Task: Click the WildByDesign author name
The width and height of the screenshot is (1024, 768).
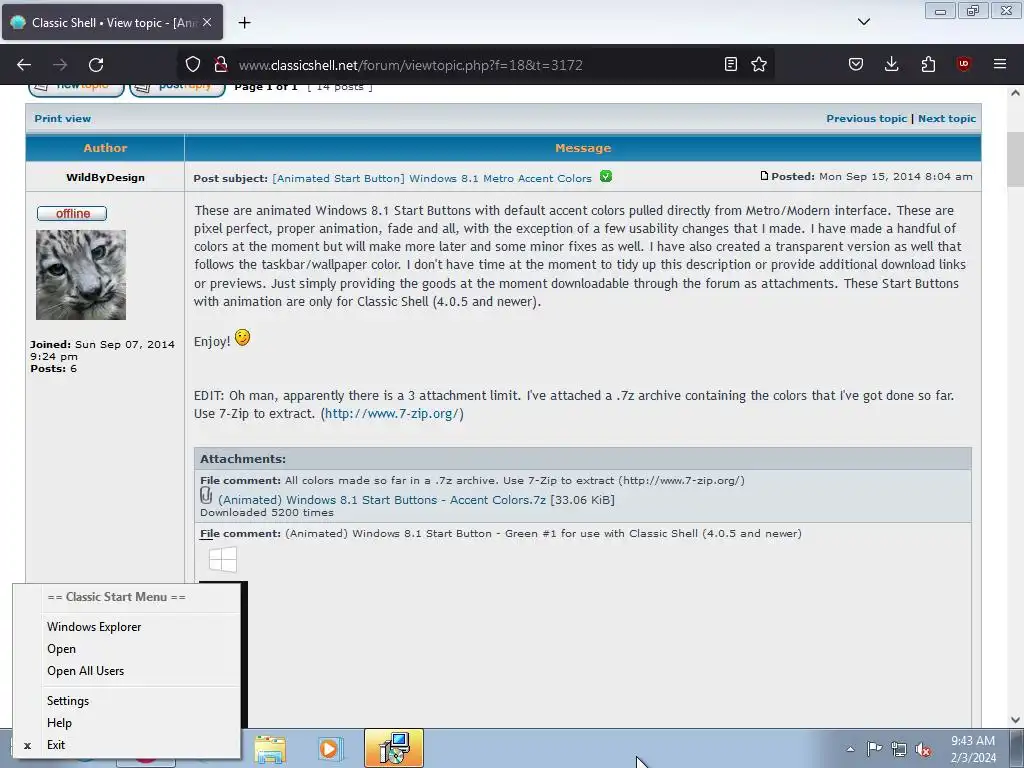Action: point(105,178)
